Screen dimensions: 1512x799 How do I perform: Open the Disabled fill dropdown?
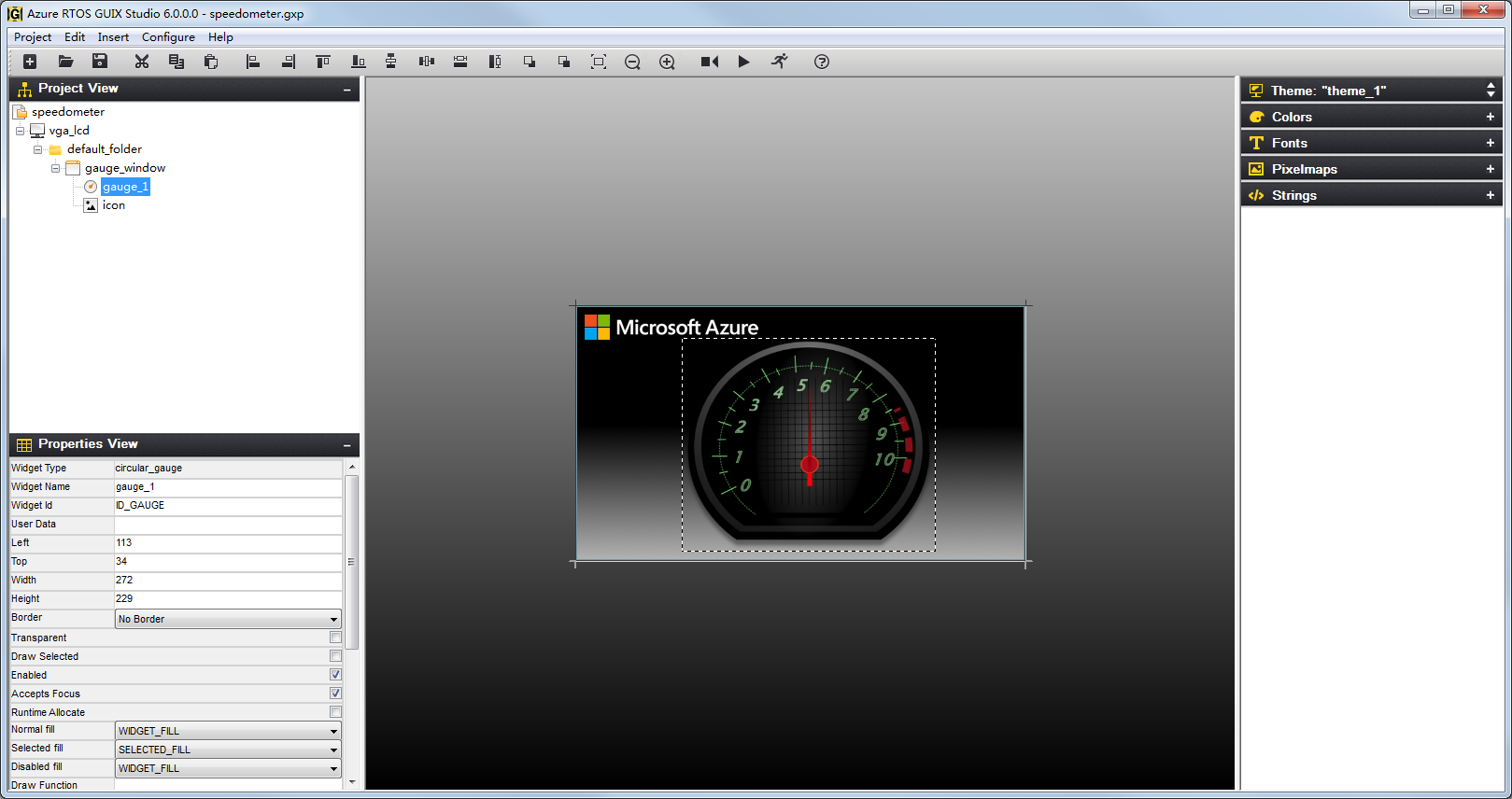[x=228, y=768]
